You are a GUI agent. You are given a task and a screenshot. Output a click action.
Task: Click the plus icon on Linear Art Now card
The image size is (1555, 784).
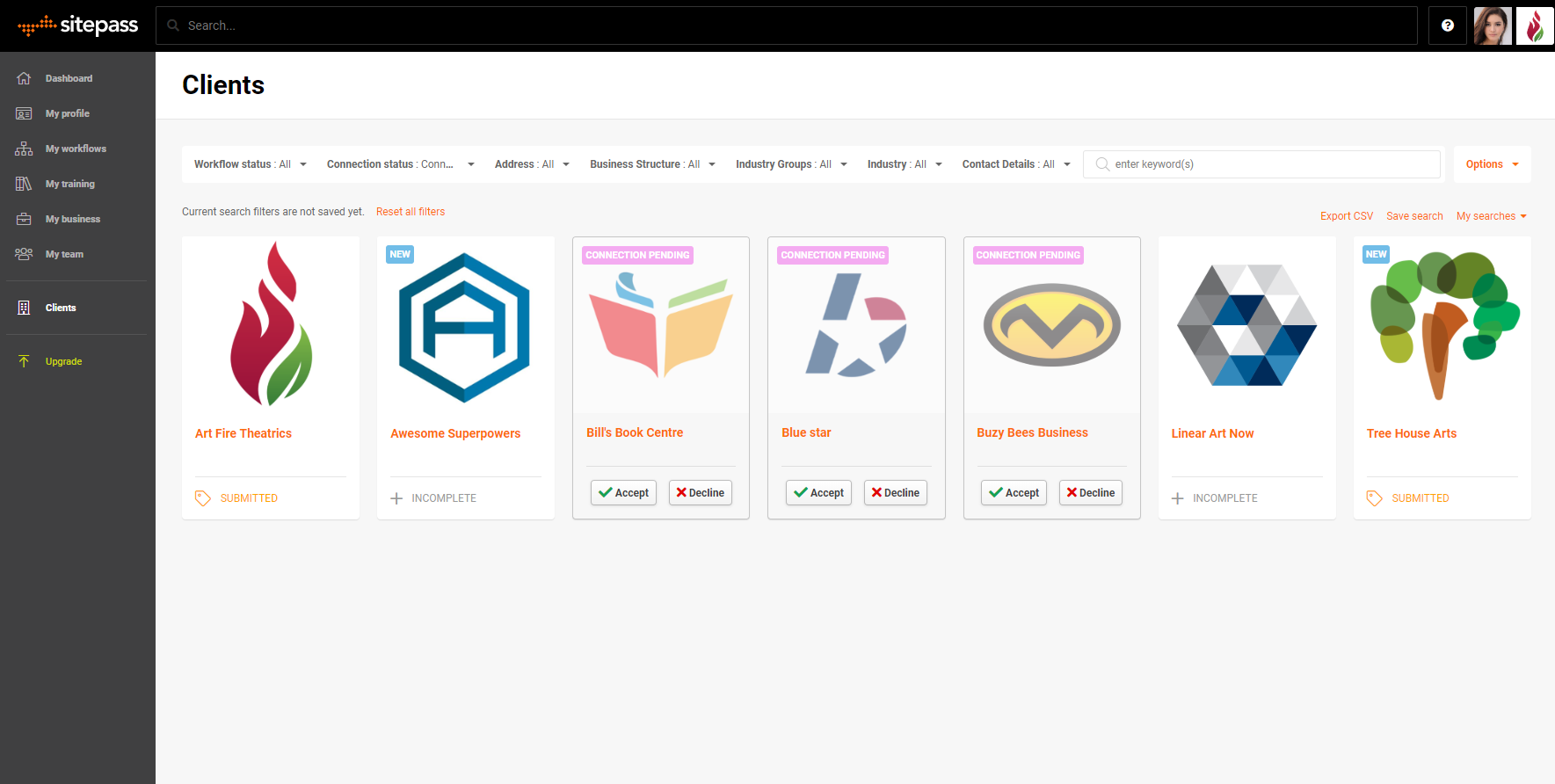1178,498
